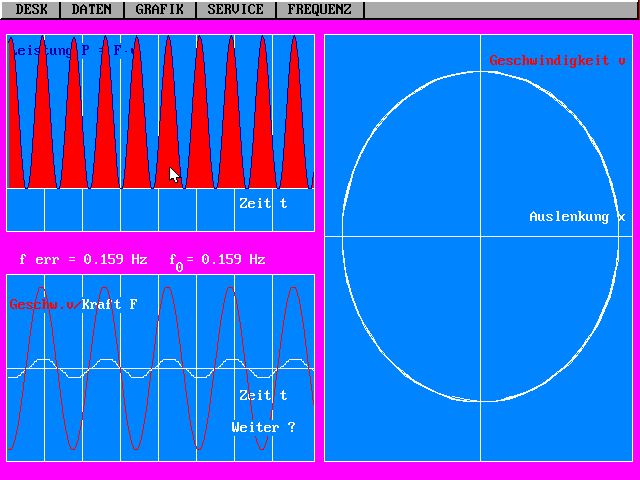This screenshot has width=640, height=480.
Task: Click the 'Auslenkung x' axis label
Action: (577, 217)
